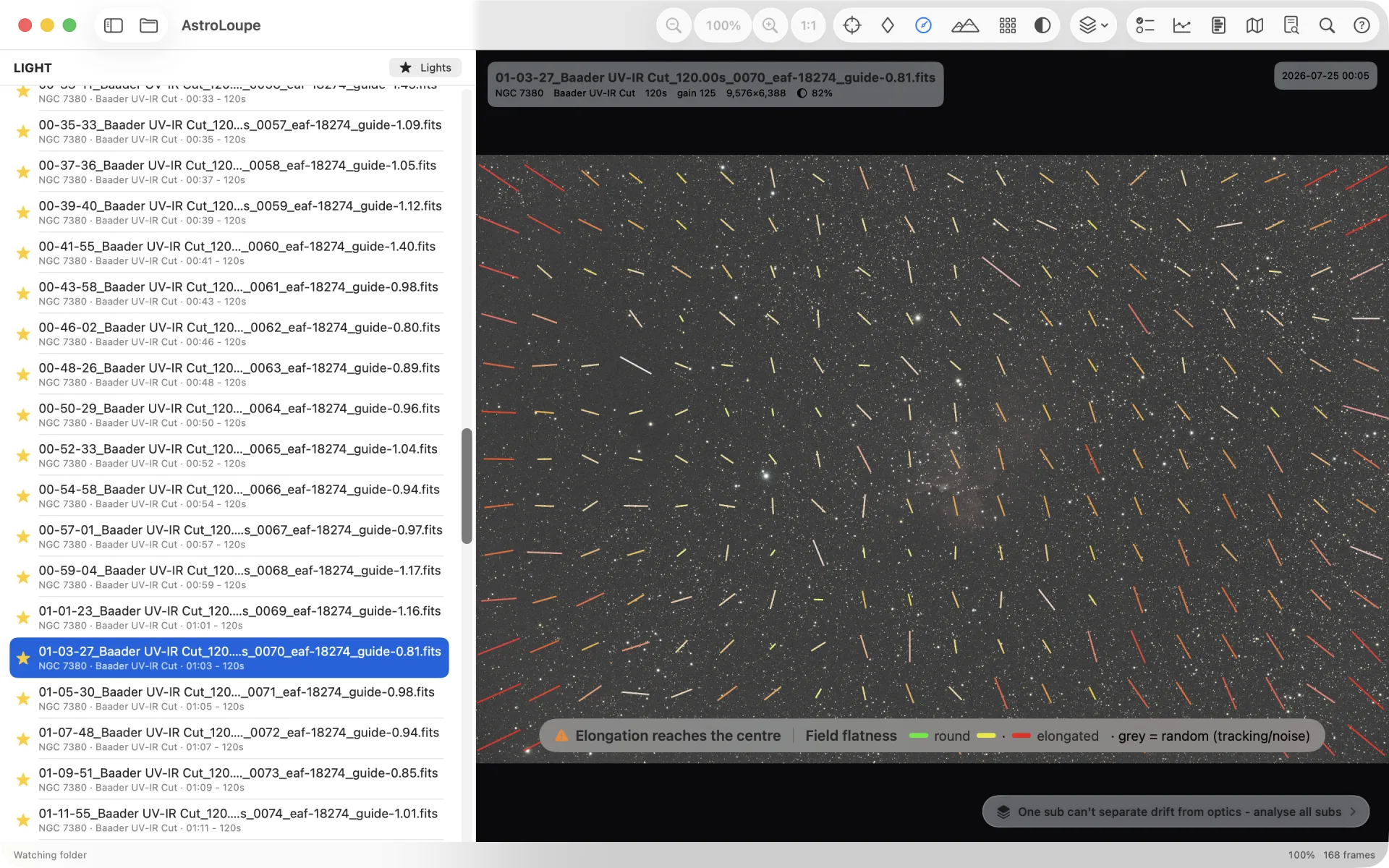Select frame 0073 guide-0.85.fits row
1389x868 pixels.
coord(229,779)
